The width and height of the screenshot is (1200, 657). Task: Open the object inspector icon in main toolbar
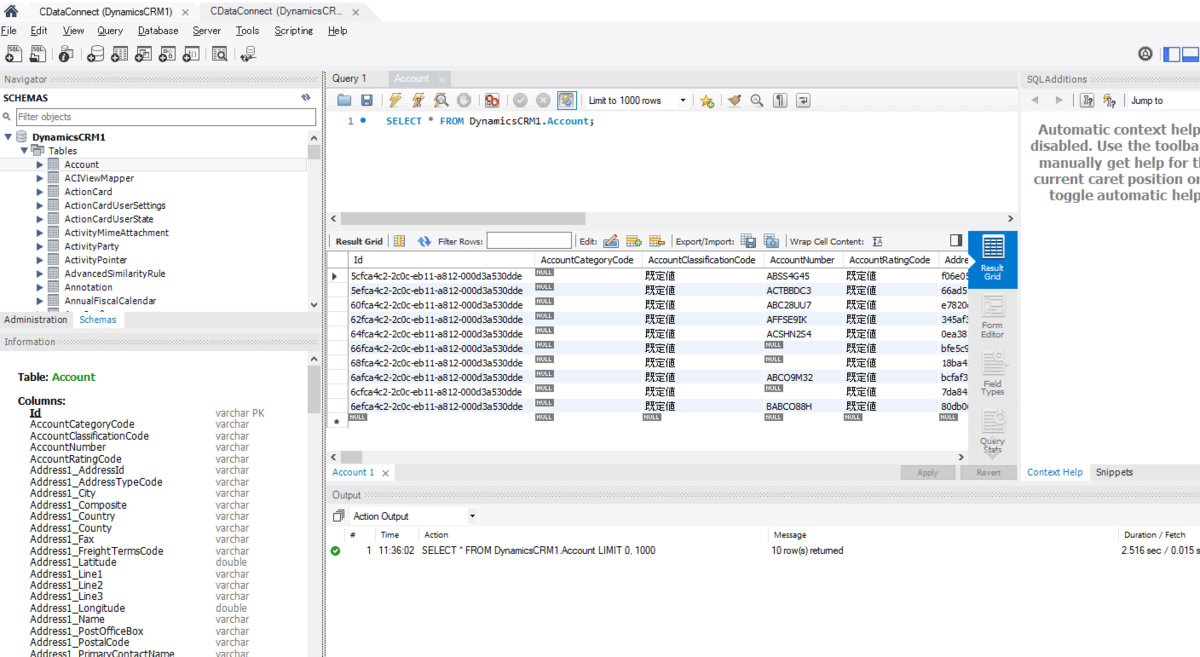point(66,54)
